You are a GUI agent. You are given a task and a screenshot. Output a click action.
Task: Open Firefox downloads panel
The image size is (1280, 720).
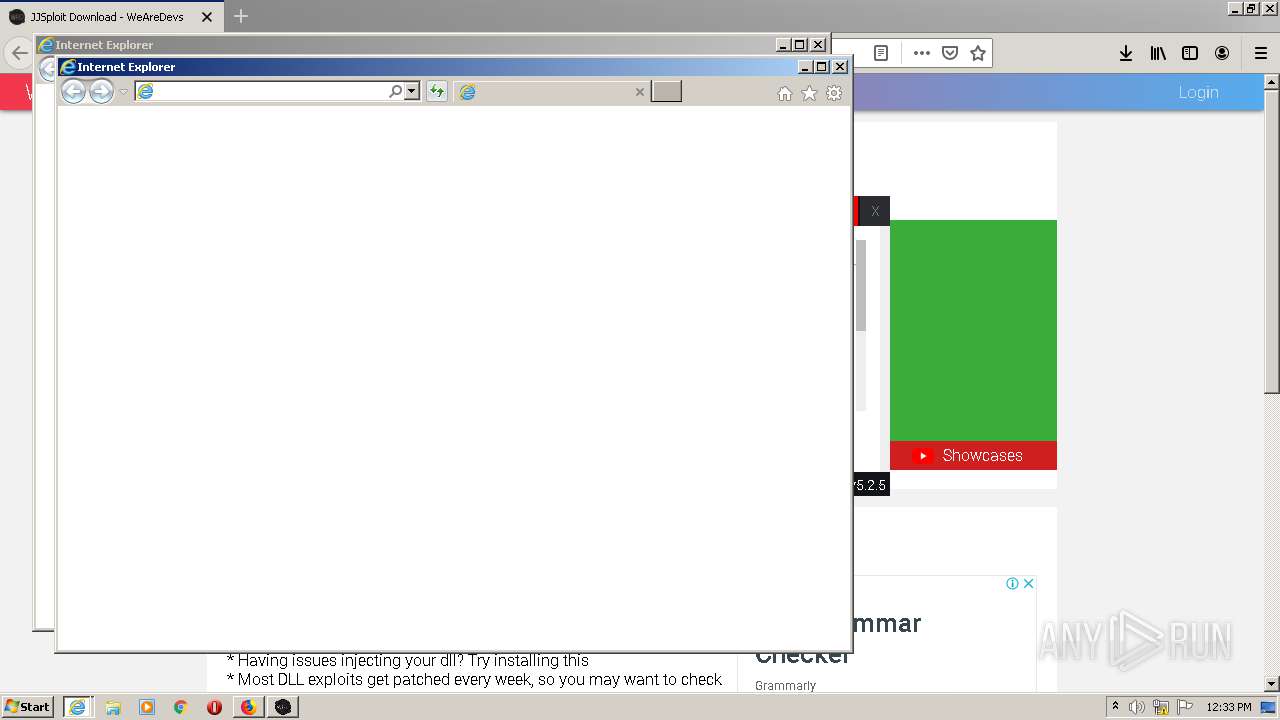coord(1126,53)
